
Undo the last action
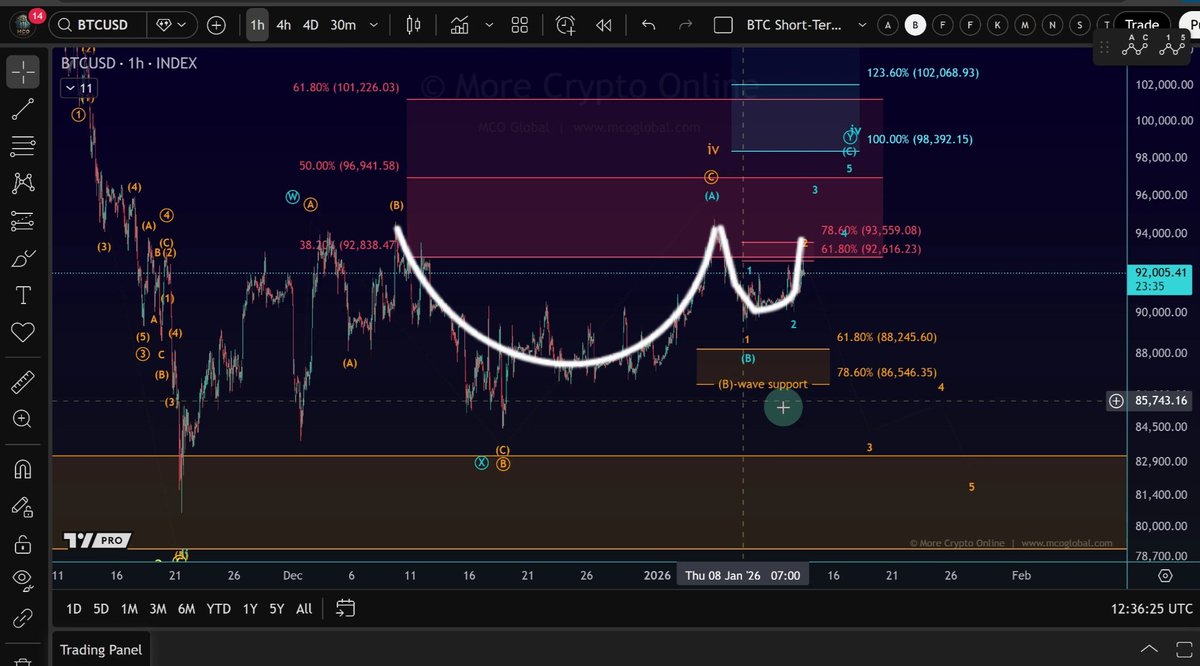click(x=648, y=25)
